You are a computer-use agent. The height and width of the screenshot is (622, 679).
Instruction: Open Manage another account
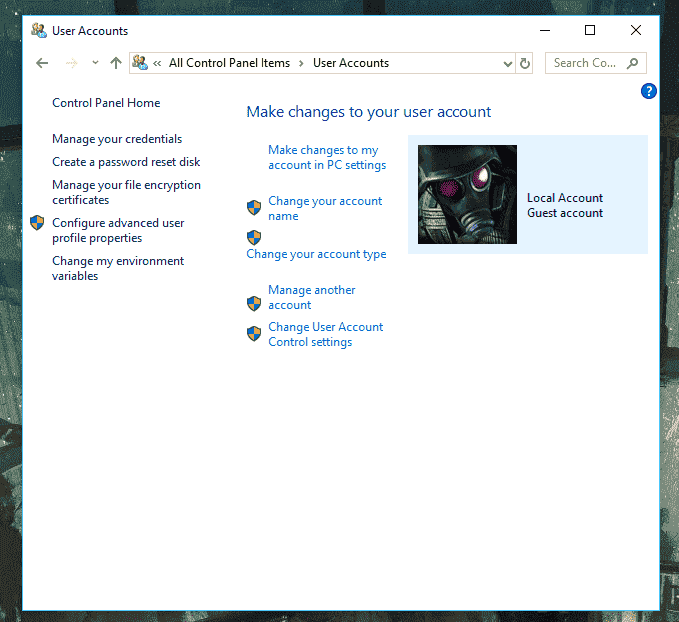click(x=311, y=298)
